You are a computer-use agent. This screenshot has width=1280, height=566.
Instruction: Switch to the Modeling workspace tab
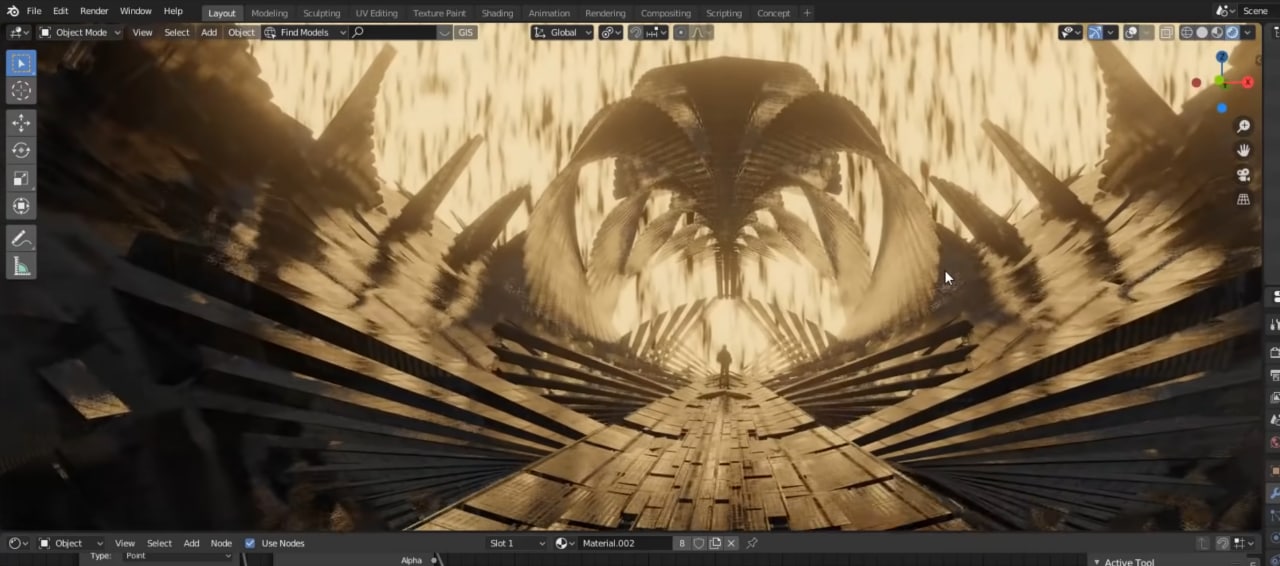(269, 13)
